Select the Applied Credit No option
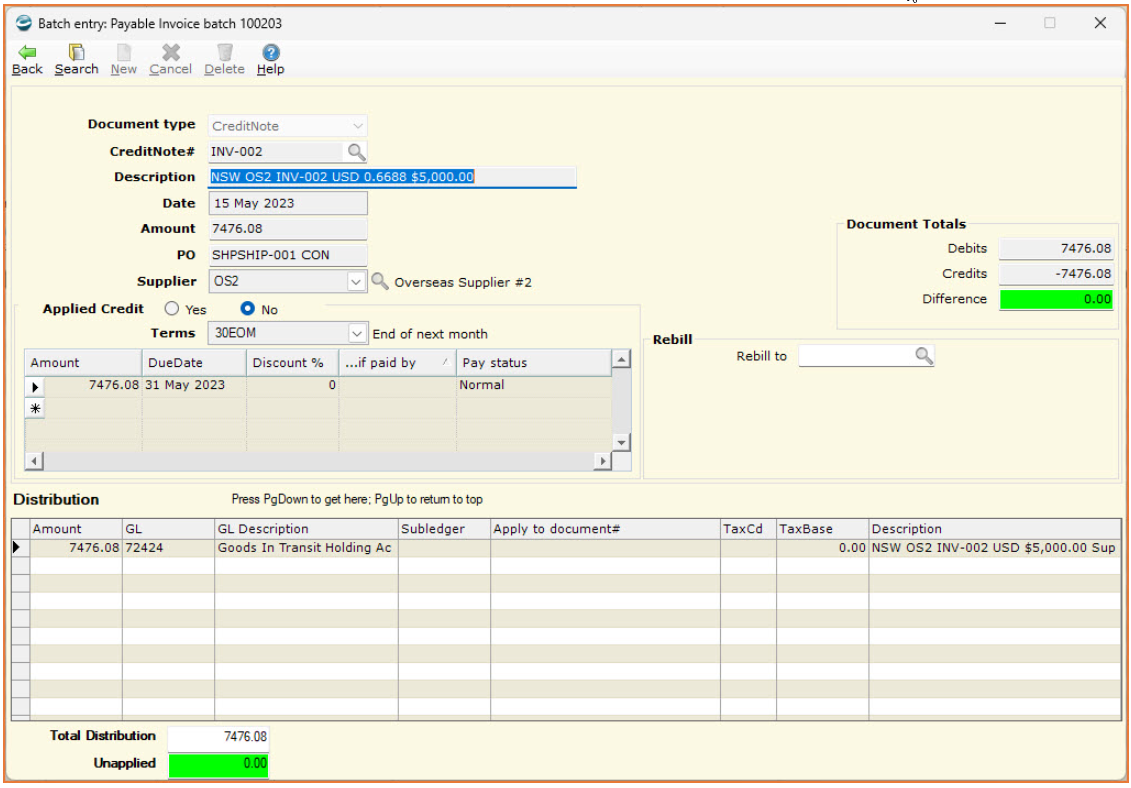Viewport: 1131px width, 788px height. [248, 309]
